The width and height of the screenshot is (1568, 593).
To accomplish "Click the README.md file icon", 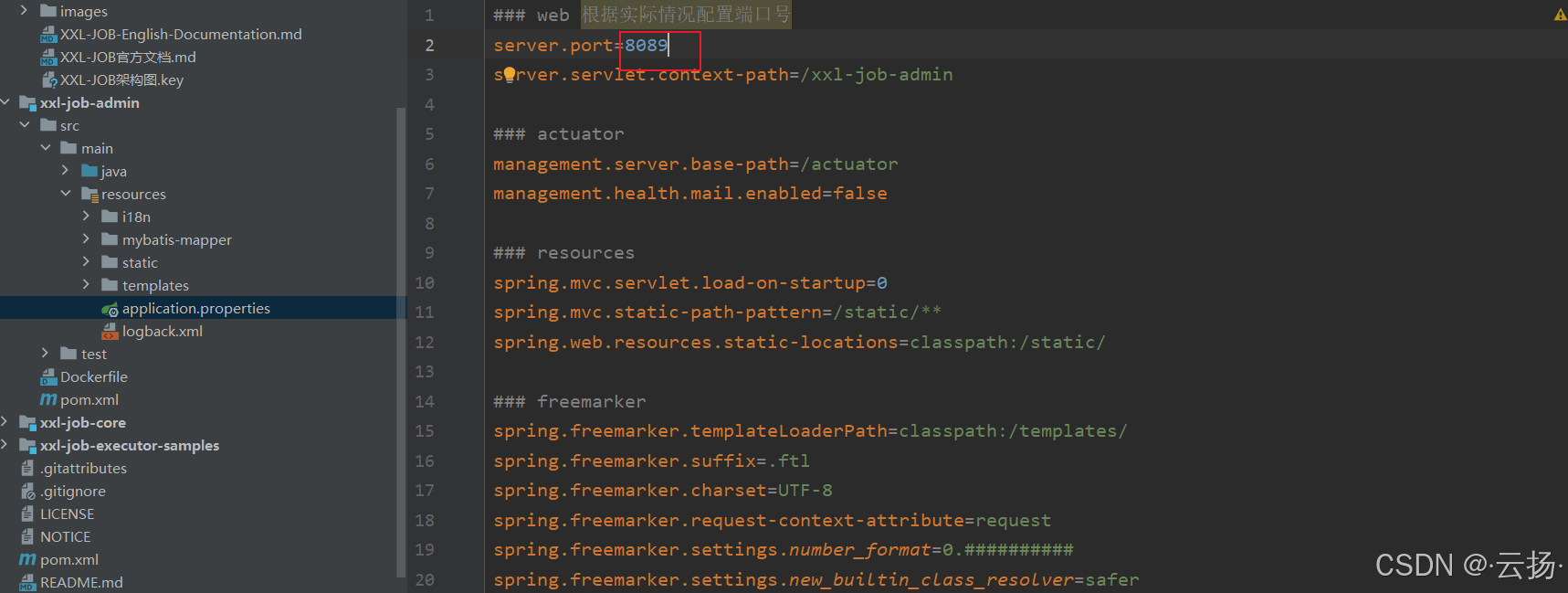I will coord(28,582).
